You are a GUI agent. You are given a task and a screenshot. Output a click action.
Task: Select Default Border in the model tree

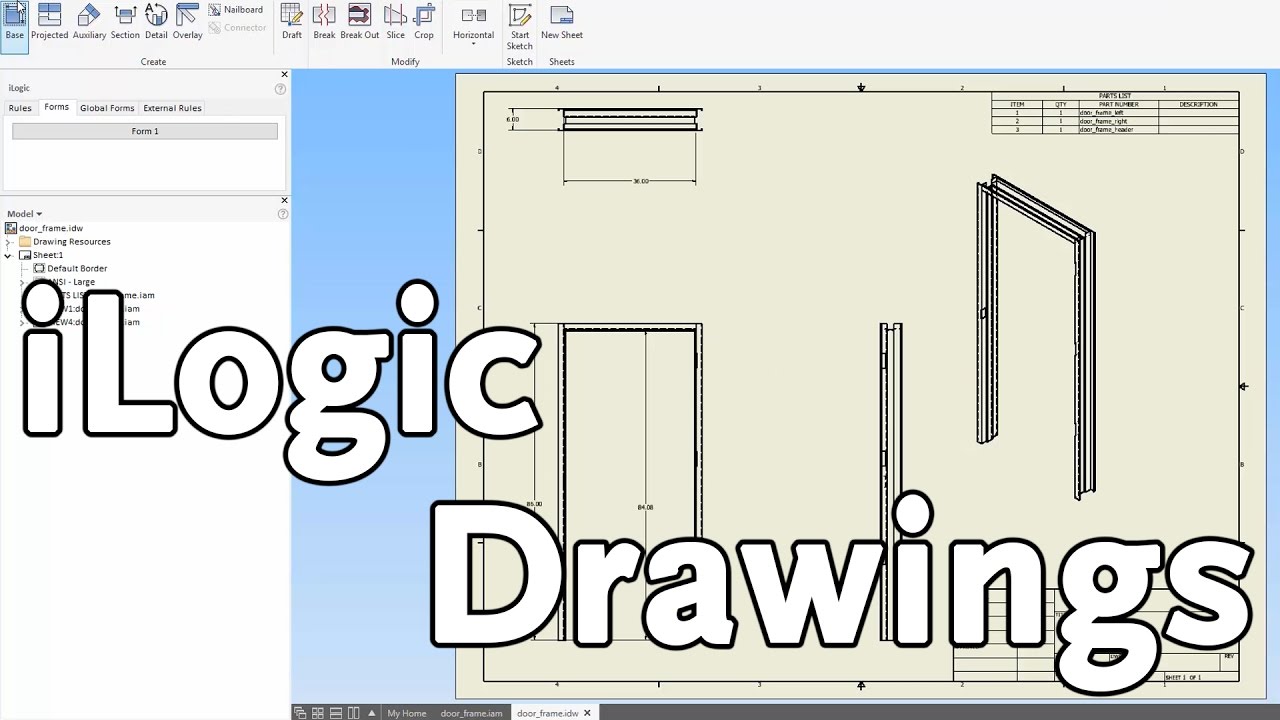click(x=77, y=269)
